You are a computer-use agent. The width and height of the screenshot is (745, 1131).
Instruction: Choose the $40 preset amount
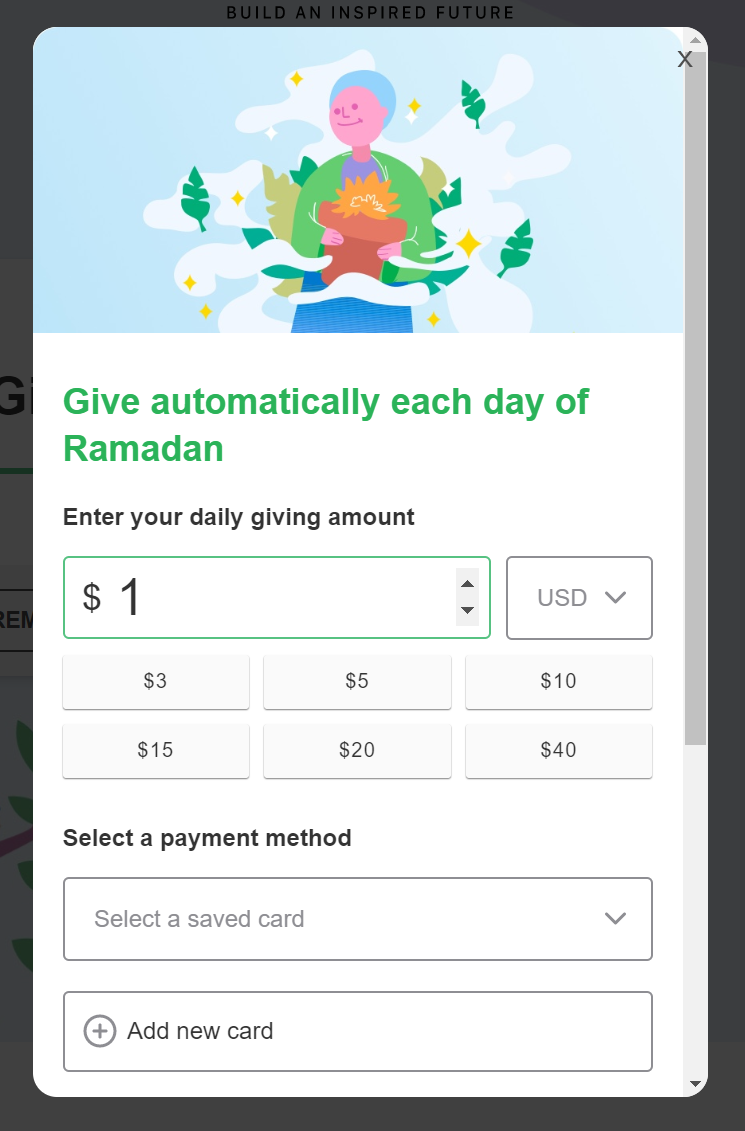(559, 751)
